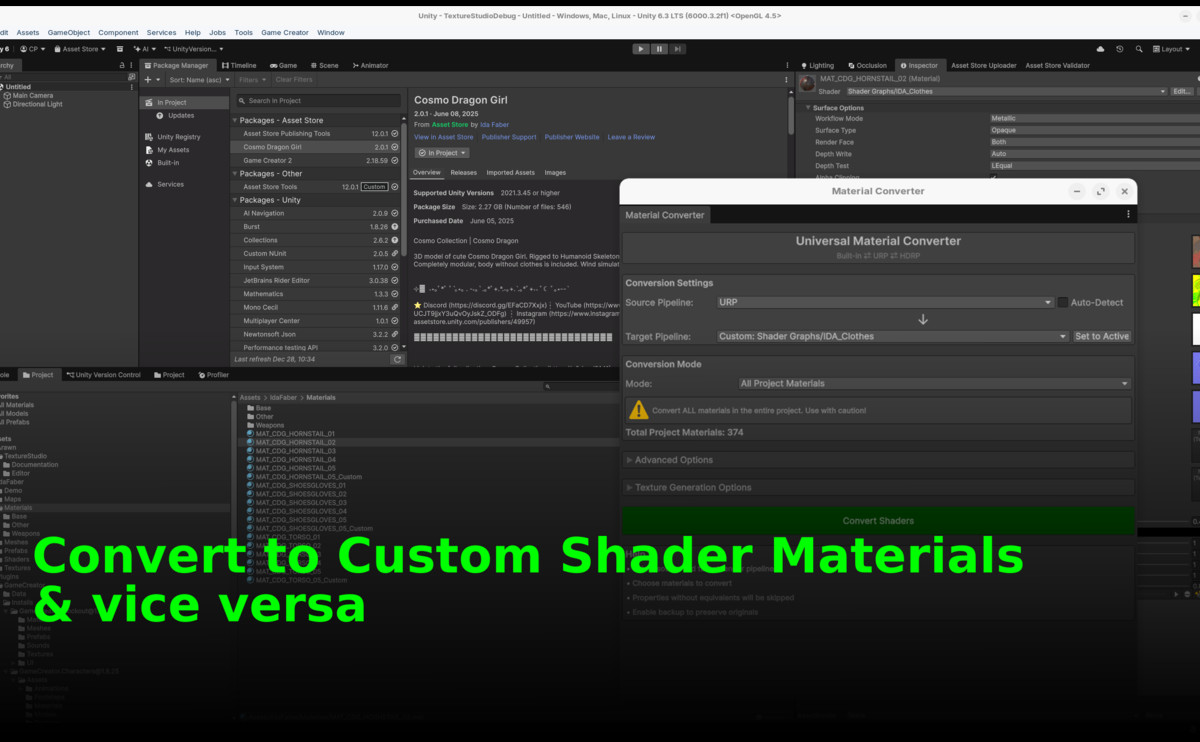The image size is (1200, 742).
Task: Open the Component menu
Action: [118, 32]
